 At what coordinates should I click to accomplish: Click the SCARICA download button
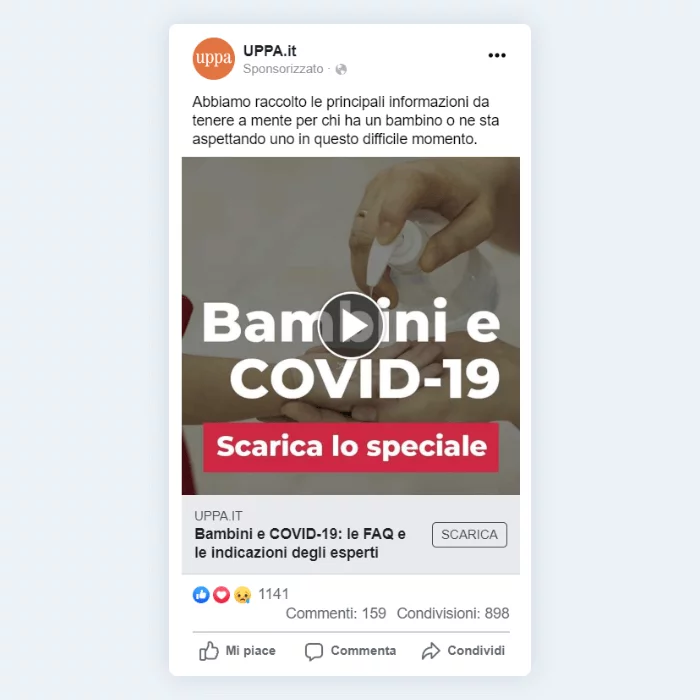click(469, 534)
